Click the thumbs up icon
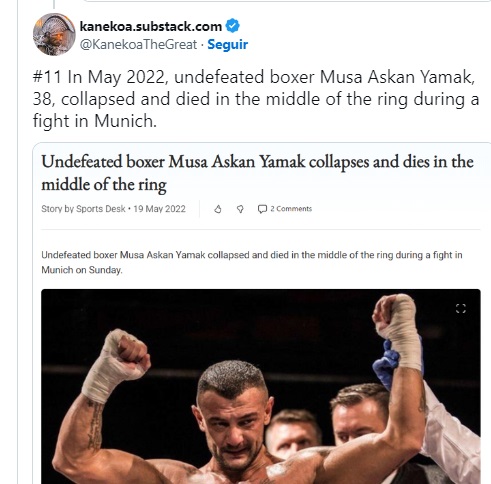Viewport: 491px width, 484px height. (x=218, y=209)
